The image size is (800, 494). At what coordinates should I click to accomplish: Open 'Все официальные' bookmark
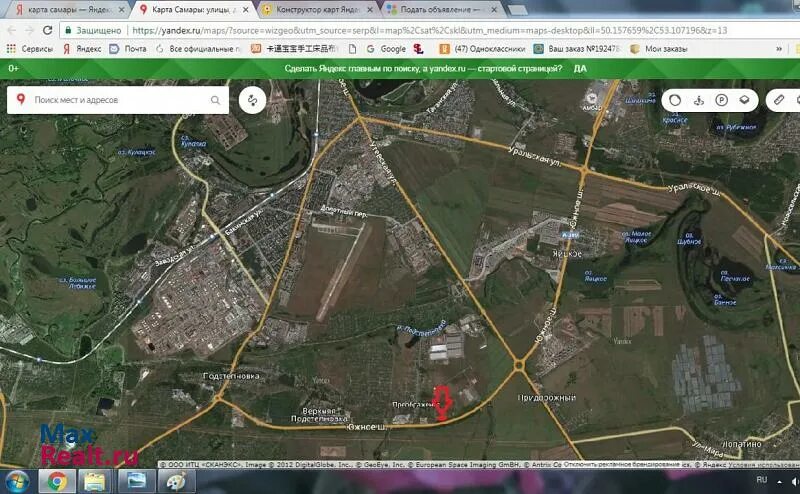tap(198, 48)
